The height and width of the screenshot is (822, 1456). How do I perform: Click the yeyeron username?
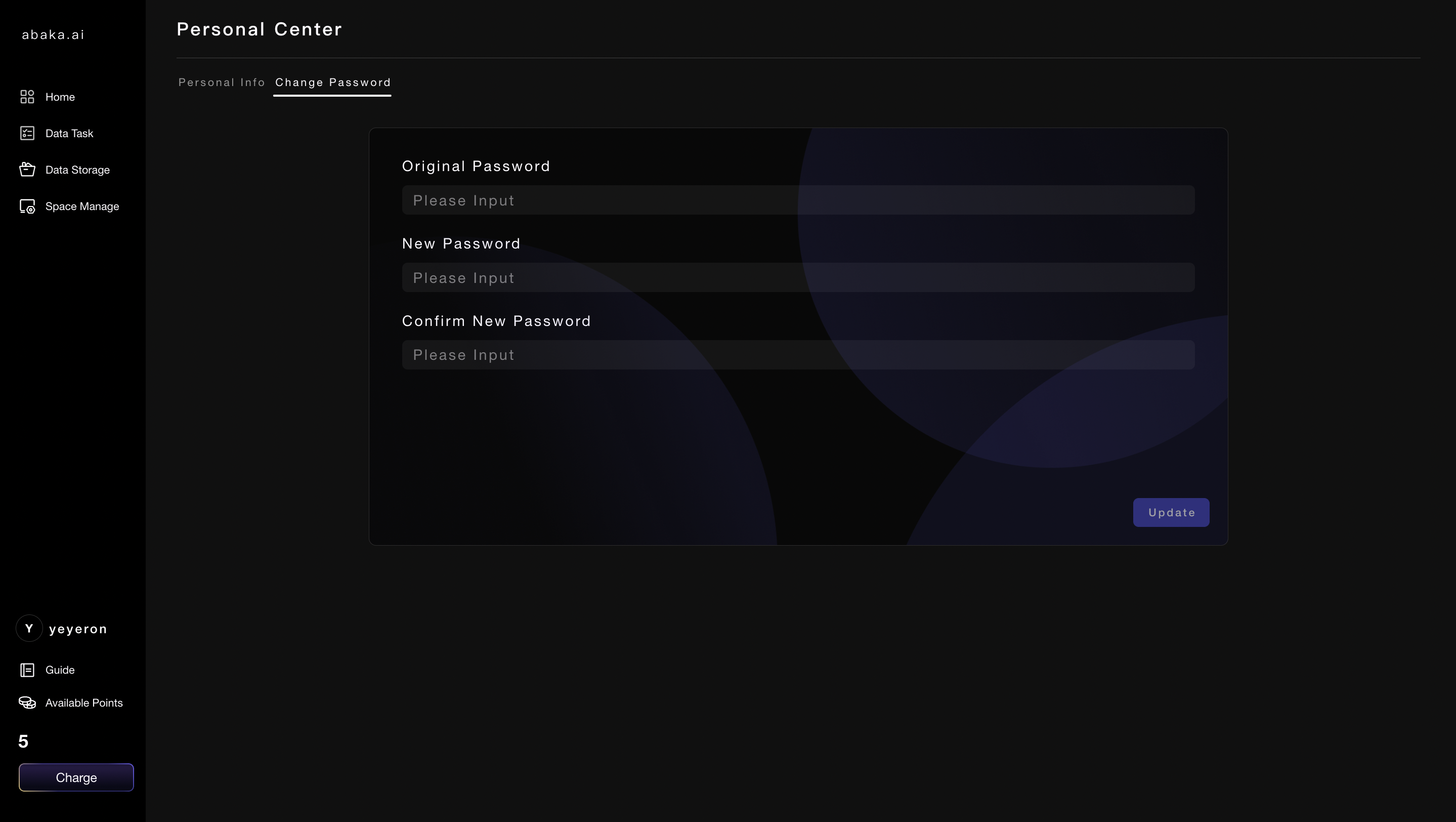(x=78, y=629)
